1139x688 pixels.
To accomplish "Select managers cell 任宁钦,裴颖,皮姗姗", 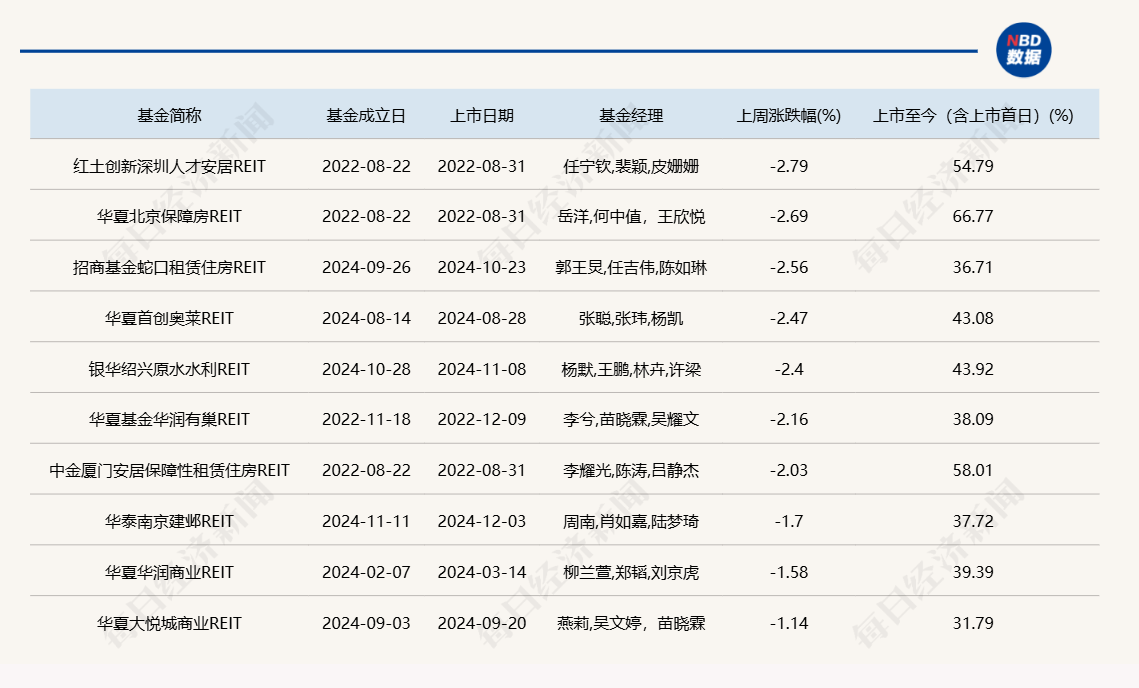I will 631,166.
